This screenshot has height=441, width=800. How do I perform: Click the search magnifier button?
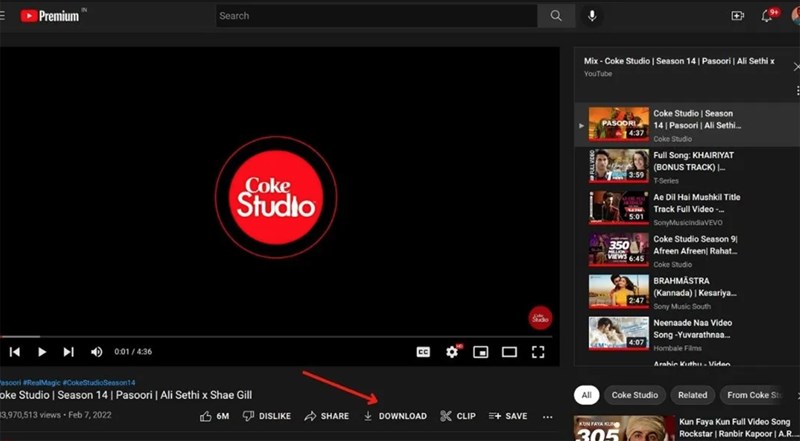pyautogui.click(x=556, y=16)
